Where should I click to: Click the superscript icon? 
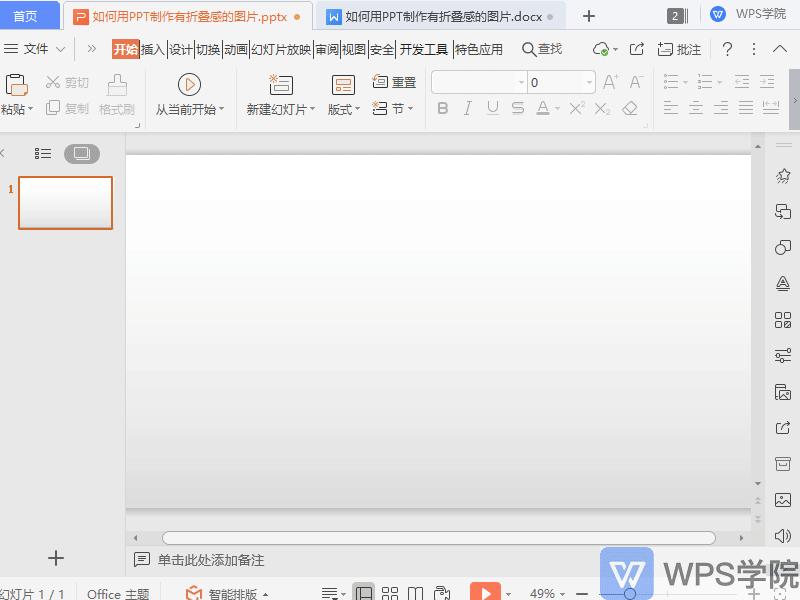[577, 108]
